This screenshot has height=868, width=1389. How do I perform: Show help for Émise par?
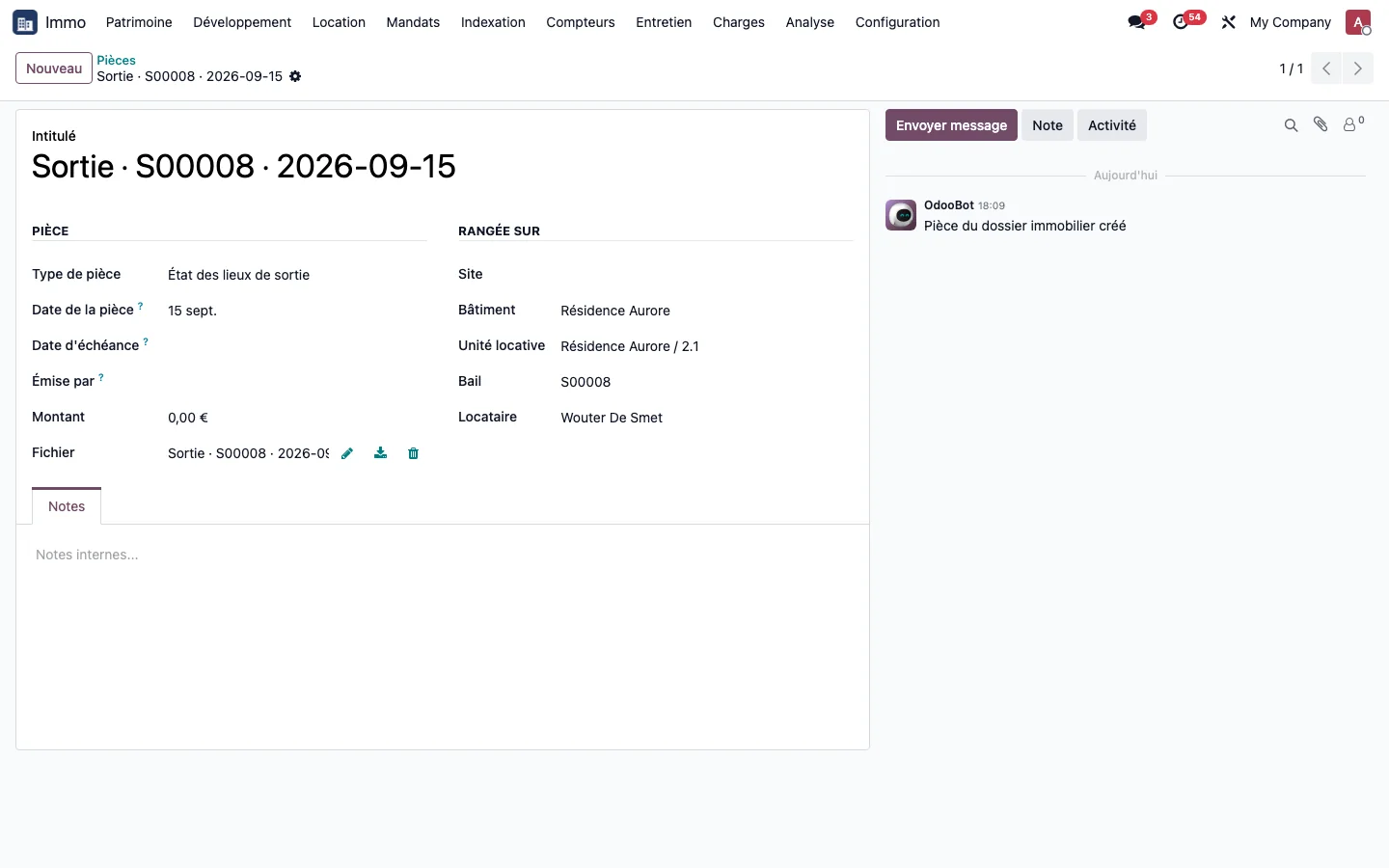[101, 377]
